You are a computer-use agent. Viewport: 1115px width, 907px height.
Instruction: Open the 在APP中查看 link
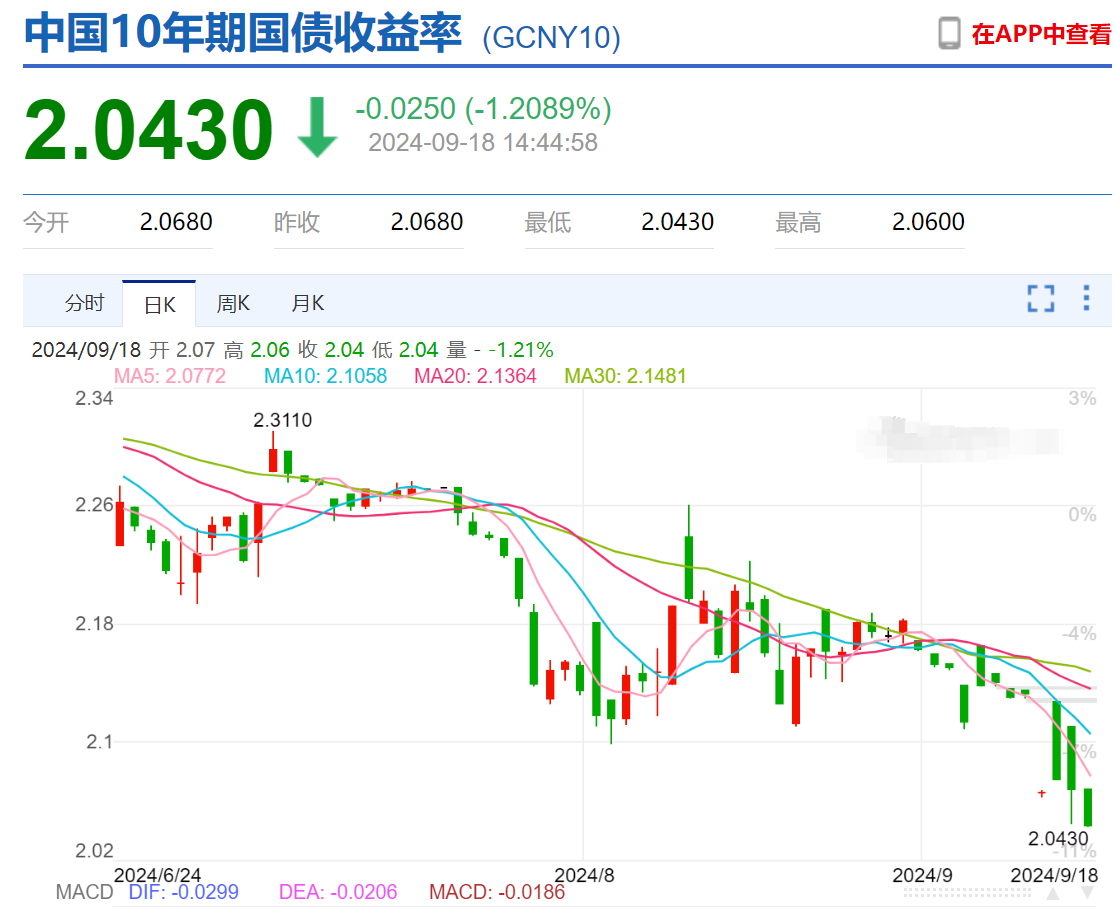tap(1041, 33)
